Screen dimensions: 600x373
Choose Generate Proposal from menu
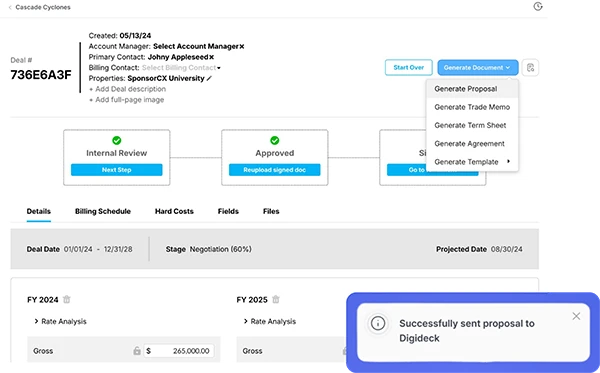[472, 89]
